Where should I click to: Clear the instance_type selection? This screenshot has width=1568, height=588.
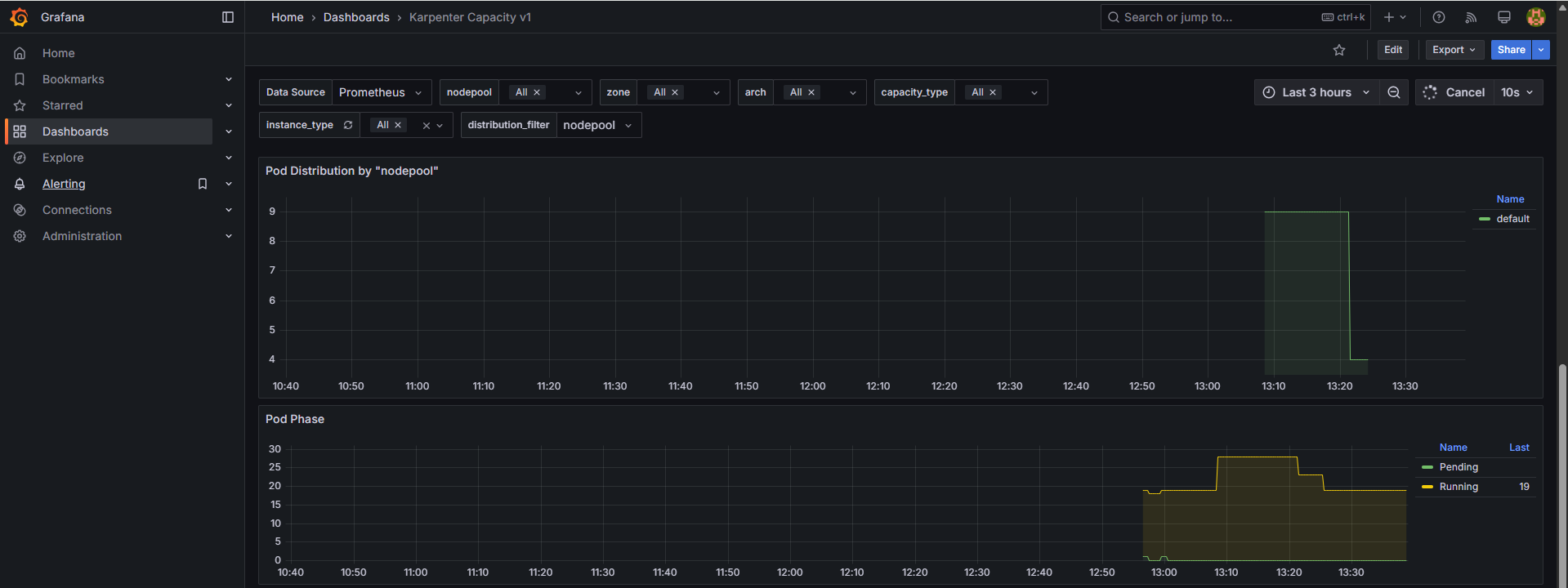pos(426,125)
